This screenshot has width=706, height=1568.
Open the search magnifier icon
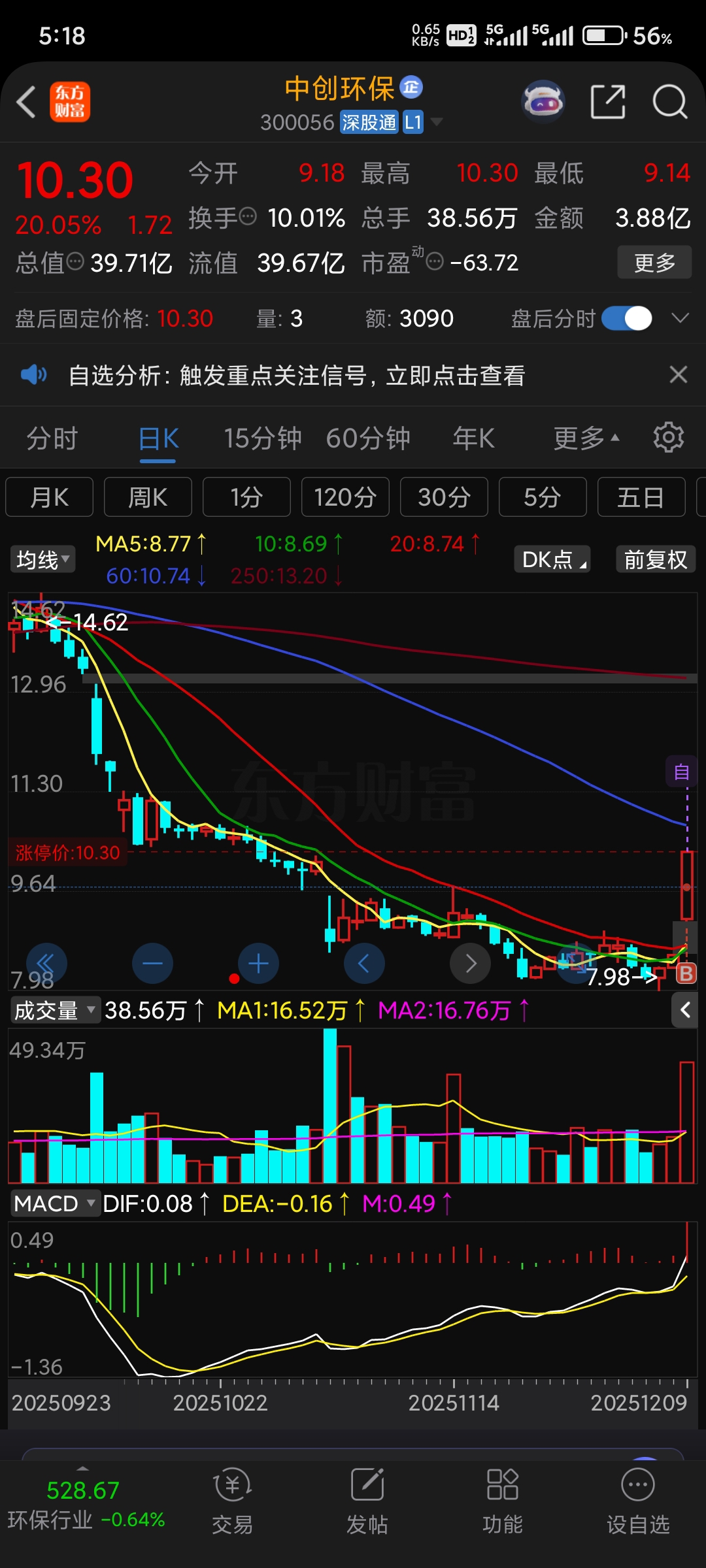pyautogui.click(x=670, y=102)
